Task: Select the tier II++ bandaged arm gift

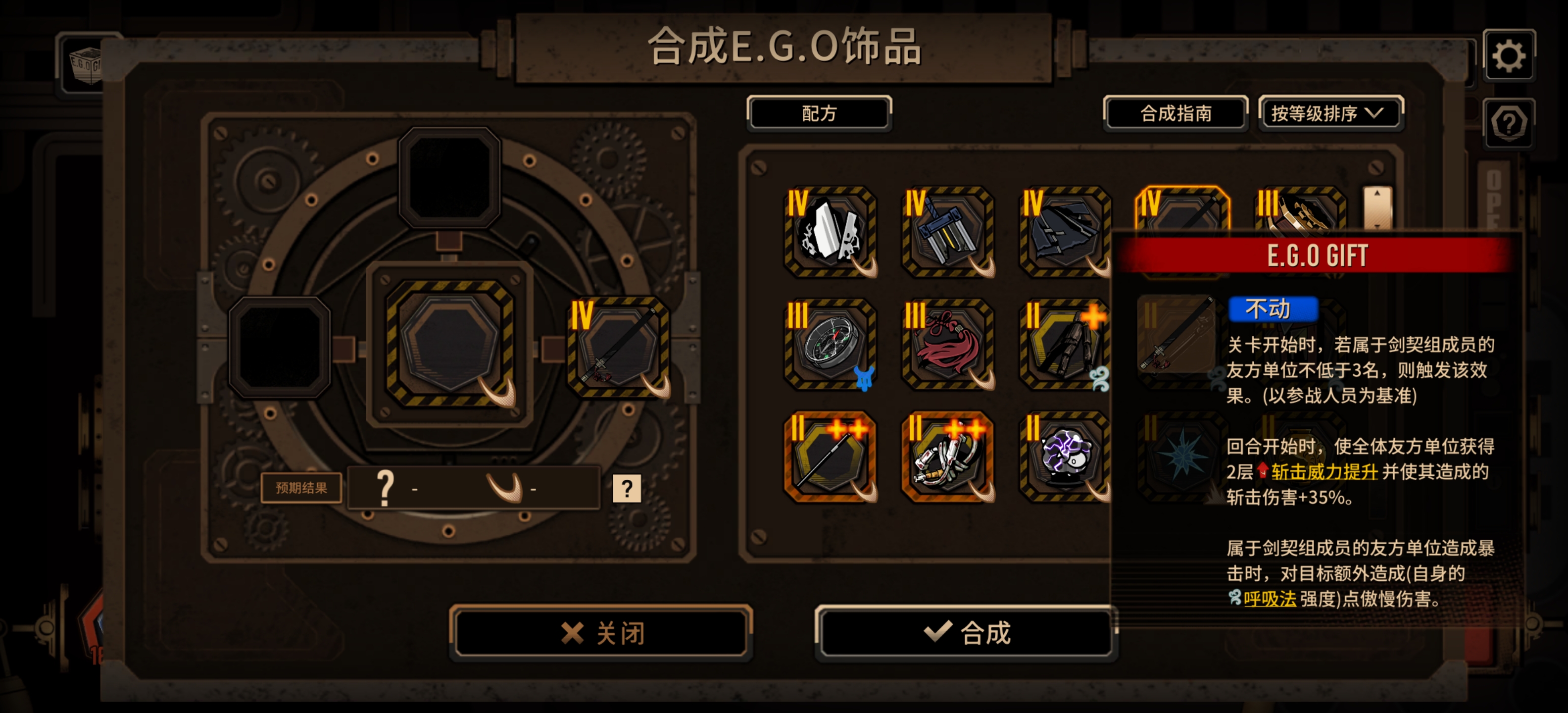Action: click(948, 458)
